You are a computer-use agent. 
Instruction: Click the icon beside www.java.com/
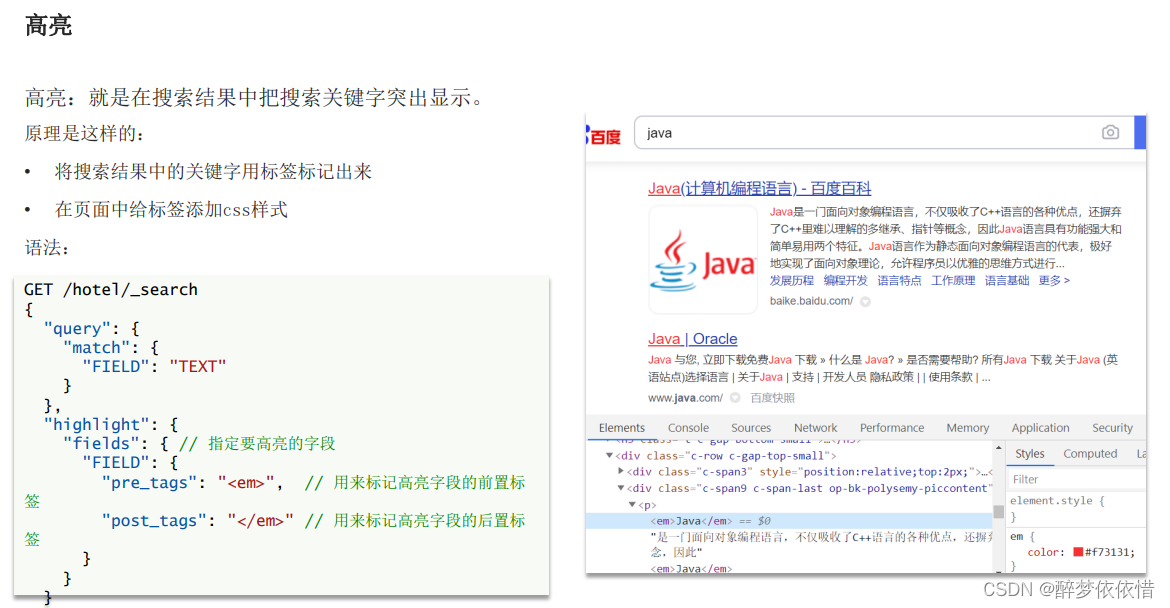(735, 398)
